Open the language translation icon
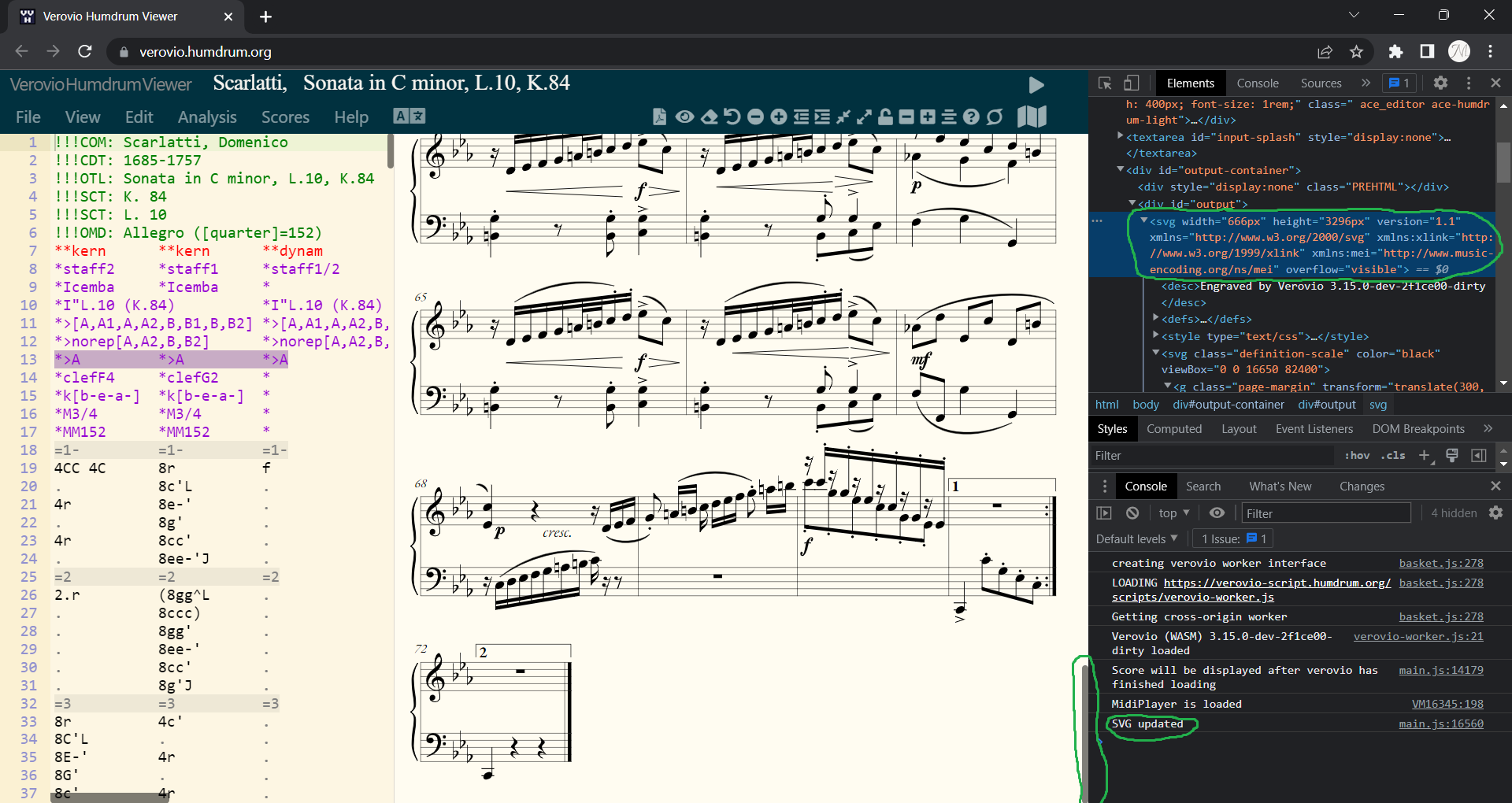The width and height of the screenshot is (1512, 803). pos(409,117)
